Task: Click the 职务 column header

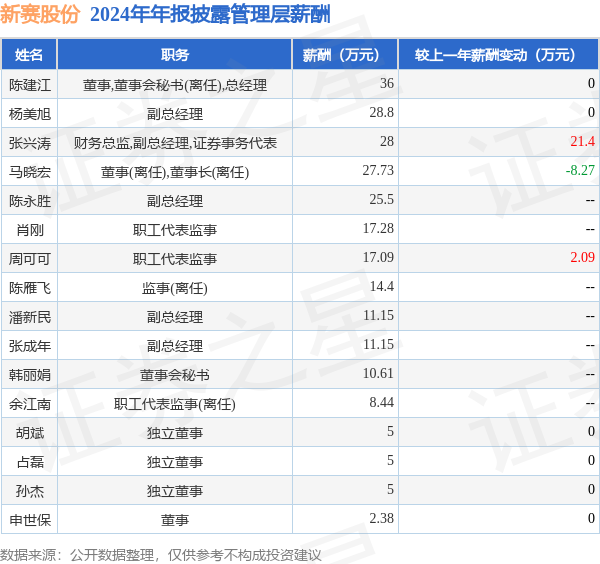Action: pyautogui.click(x=175, y=55)
